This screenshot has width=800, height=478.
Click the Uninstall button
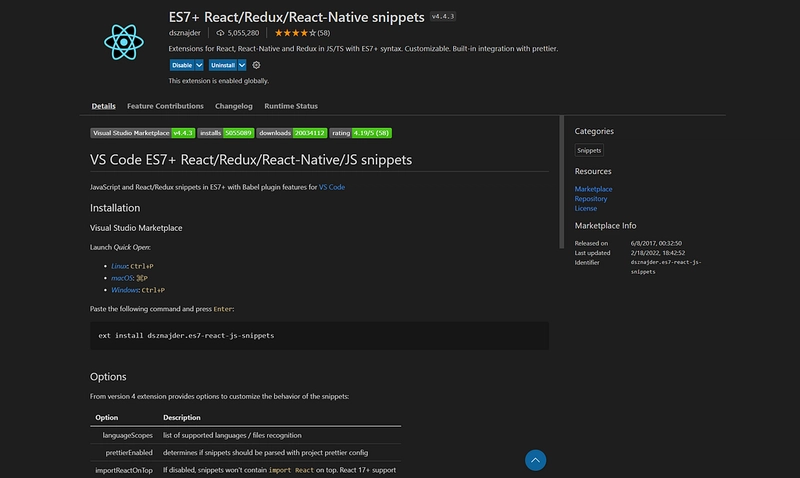pos(223,65)
